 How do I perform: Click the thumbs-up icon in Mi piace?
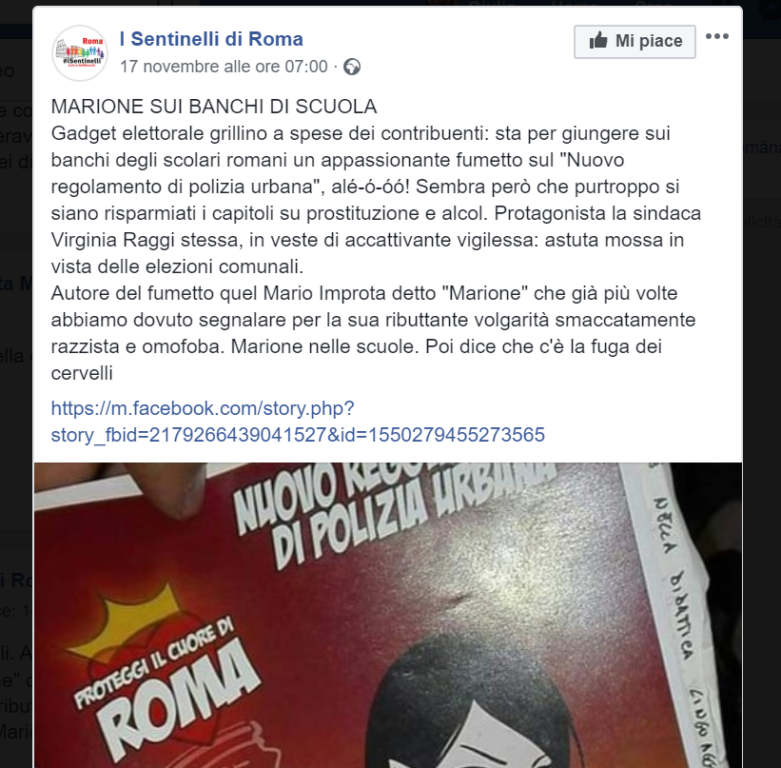[x=598, y=40]
